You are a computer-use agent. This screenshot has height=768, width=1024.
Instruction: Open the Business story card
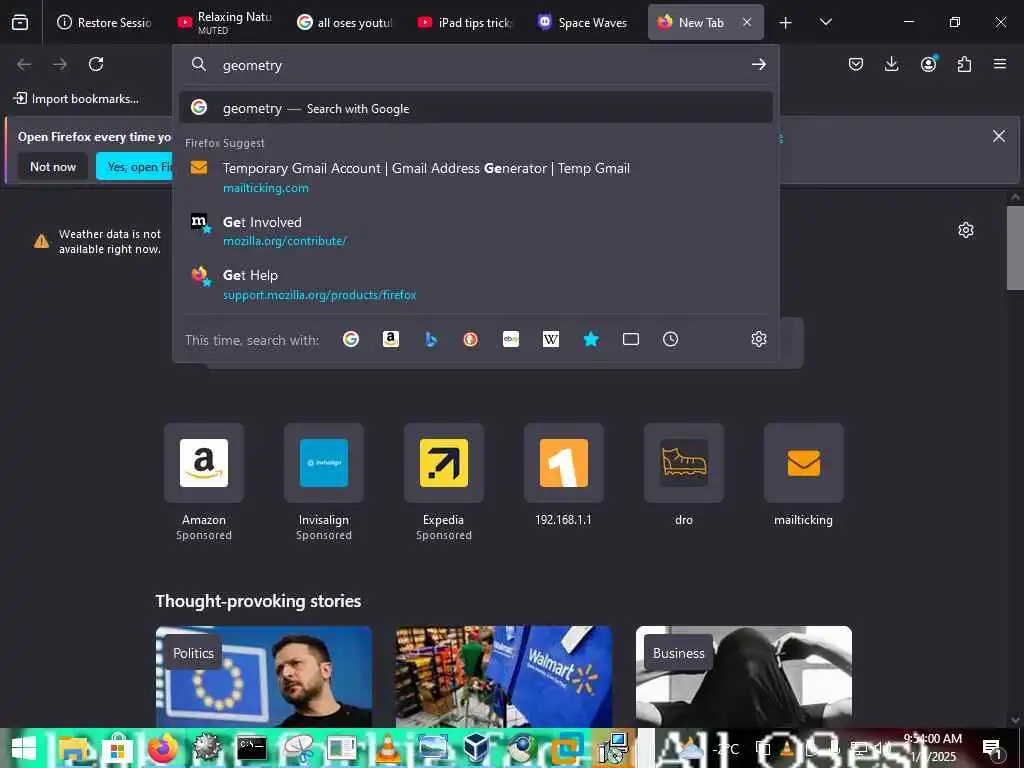coord(744,677)
